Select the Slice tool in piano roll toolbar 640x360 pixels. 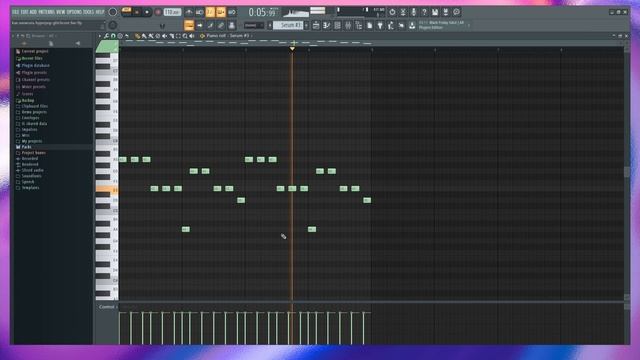[x=171, y=36]
